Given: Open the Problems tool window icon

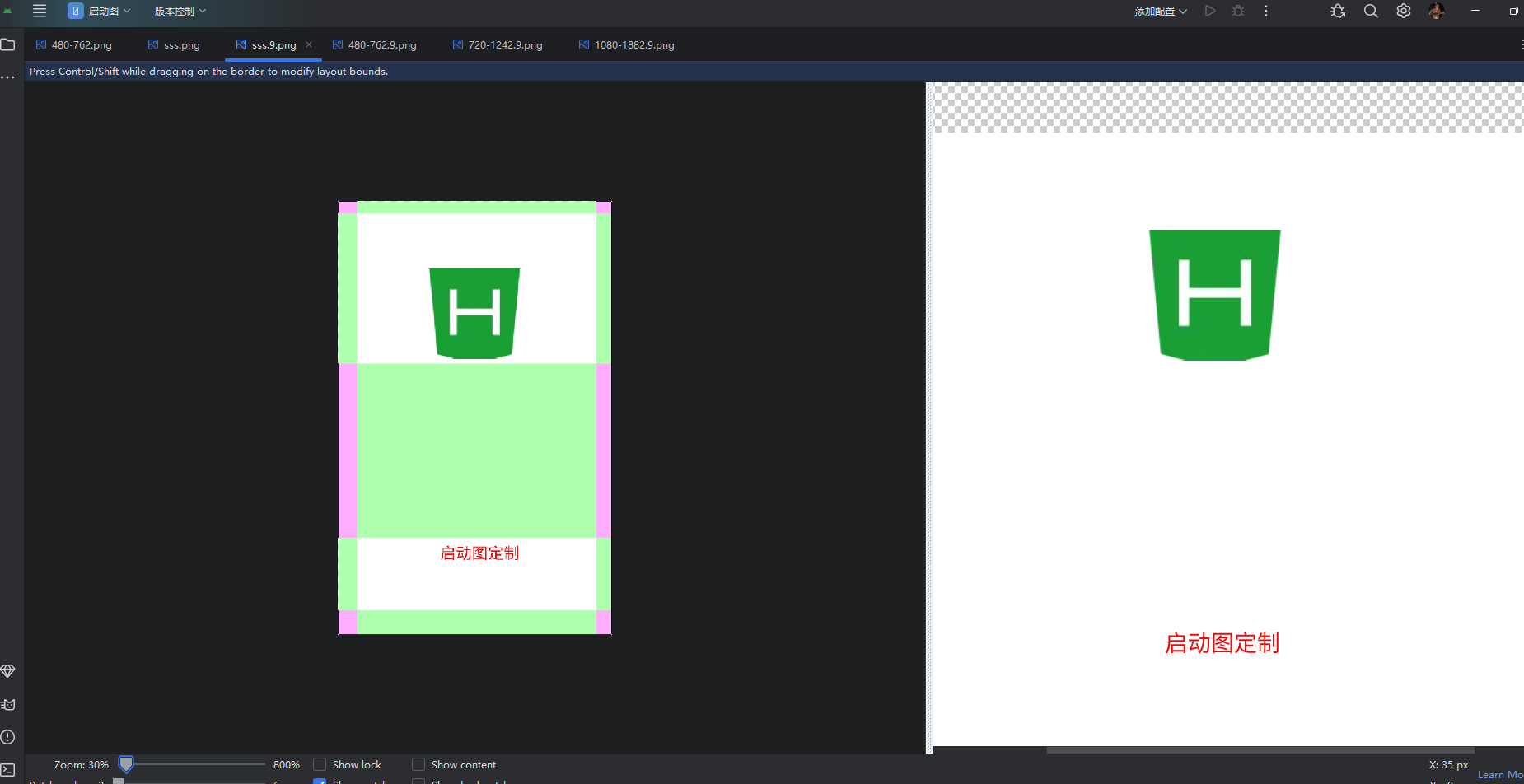Looking at the screenshot, I should pyautogui.click(x=8, y=737).
